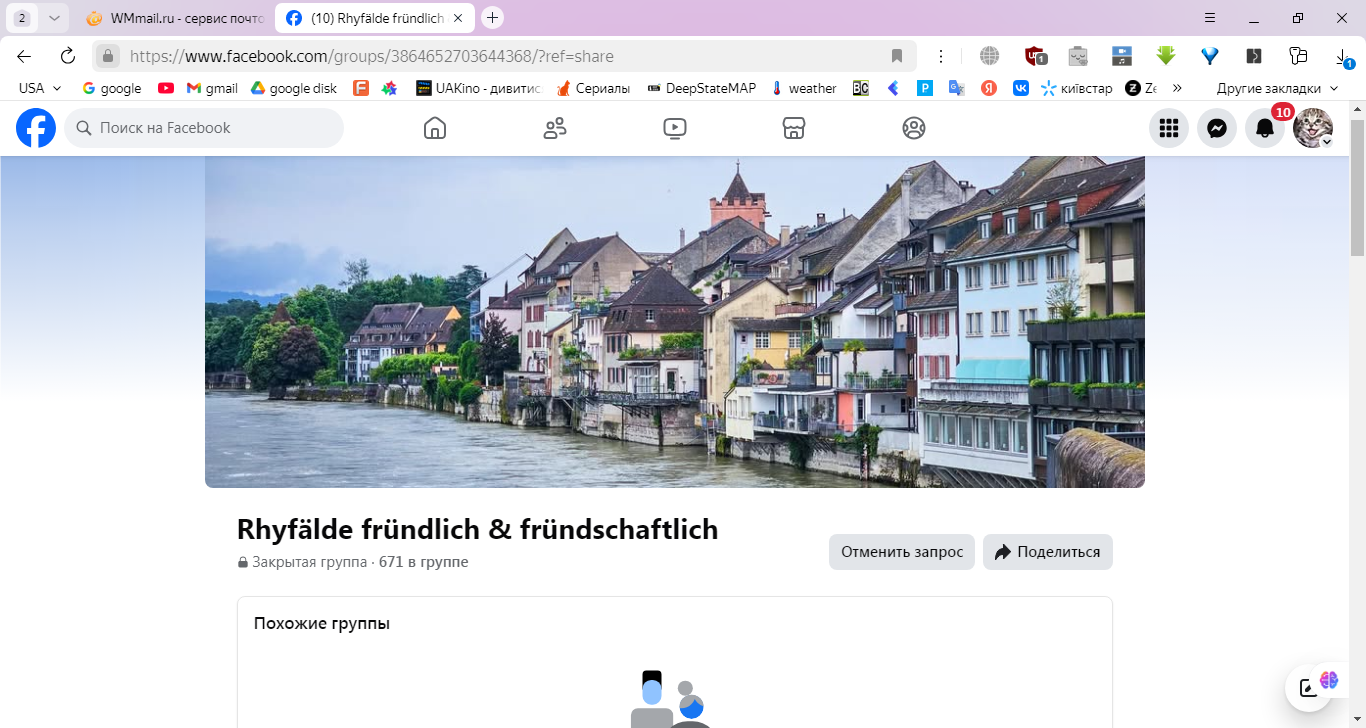The image size is (1366, 728).
Task: Click the page vertical scrollbar thumb
Action: (1357, 187)
